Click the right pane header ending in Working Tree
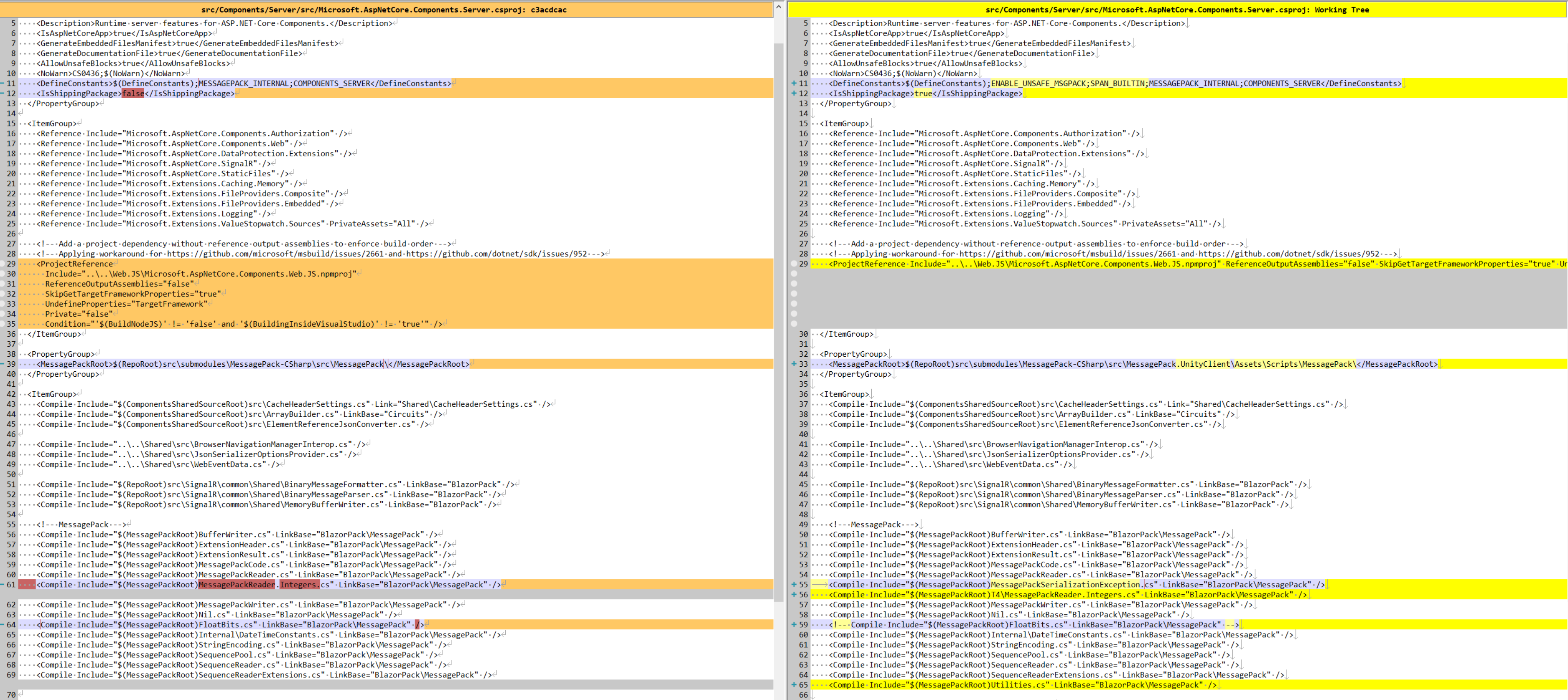This screenshot has width=1568, height=700. pyautogui.click(x=1177, y=10)
